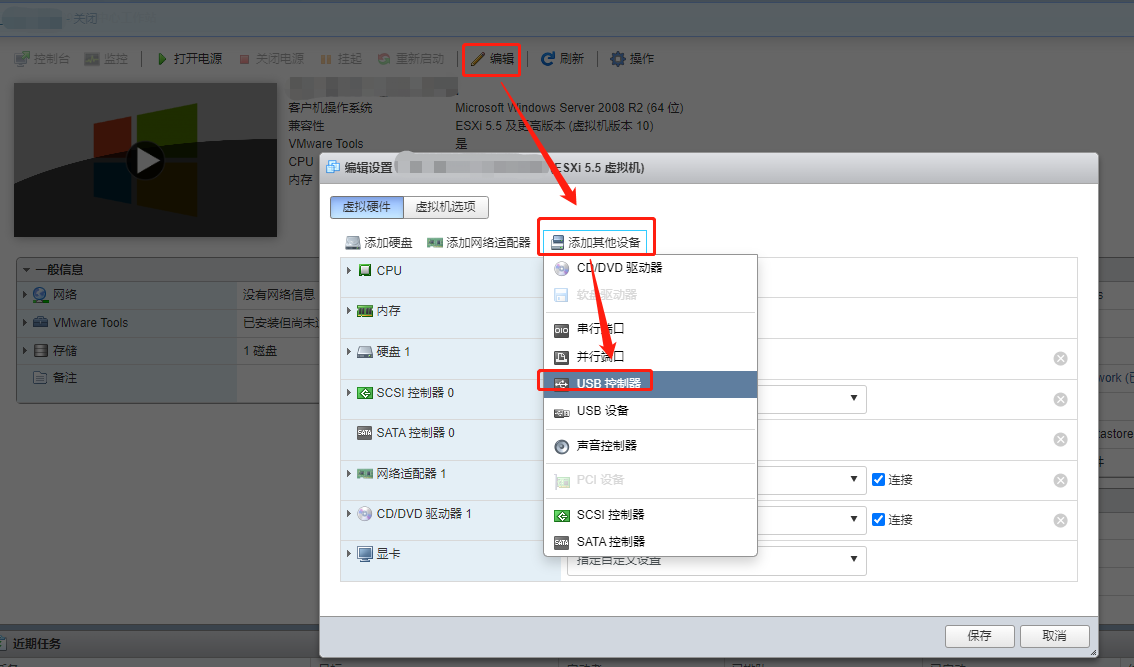
Task: Select Serial port menu entry
Action: pos(650,328)
